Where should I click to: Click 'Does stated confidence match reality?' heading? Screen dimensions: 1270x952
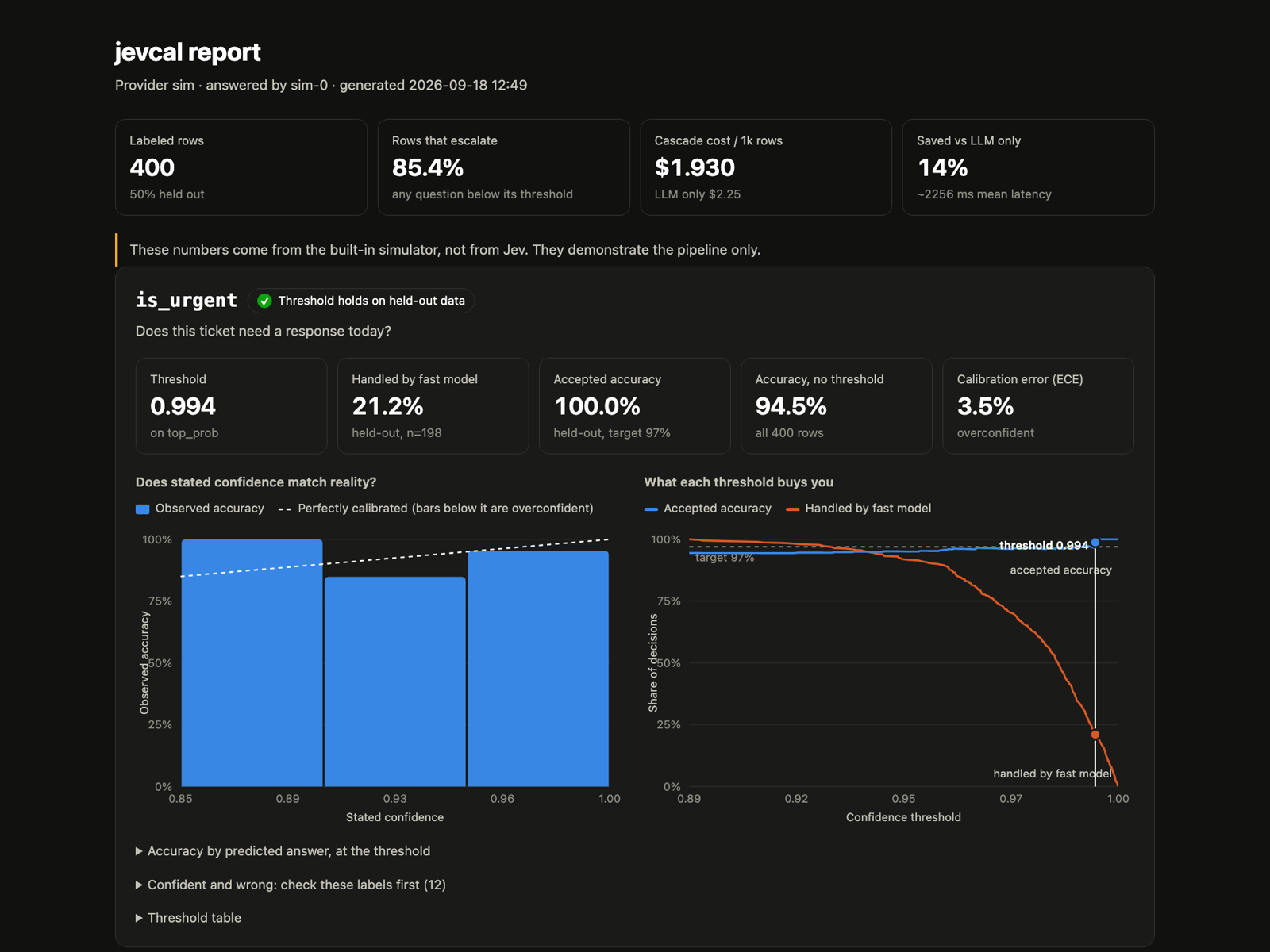[256, 482]
